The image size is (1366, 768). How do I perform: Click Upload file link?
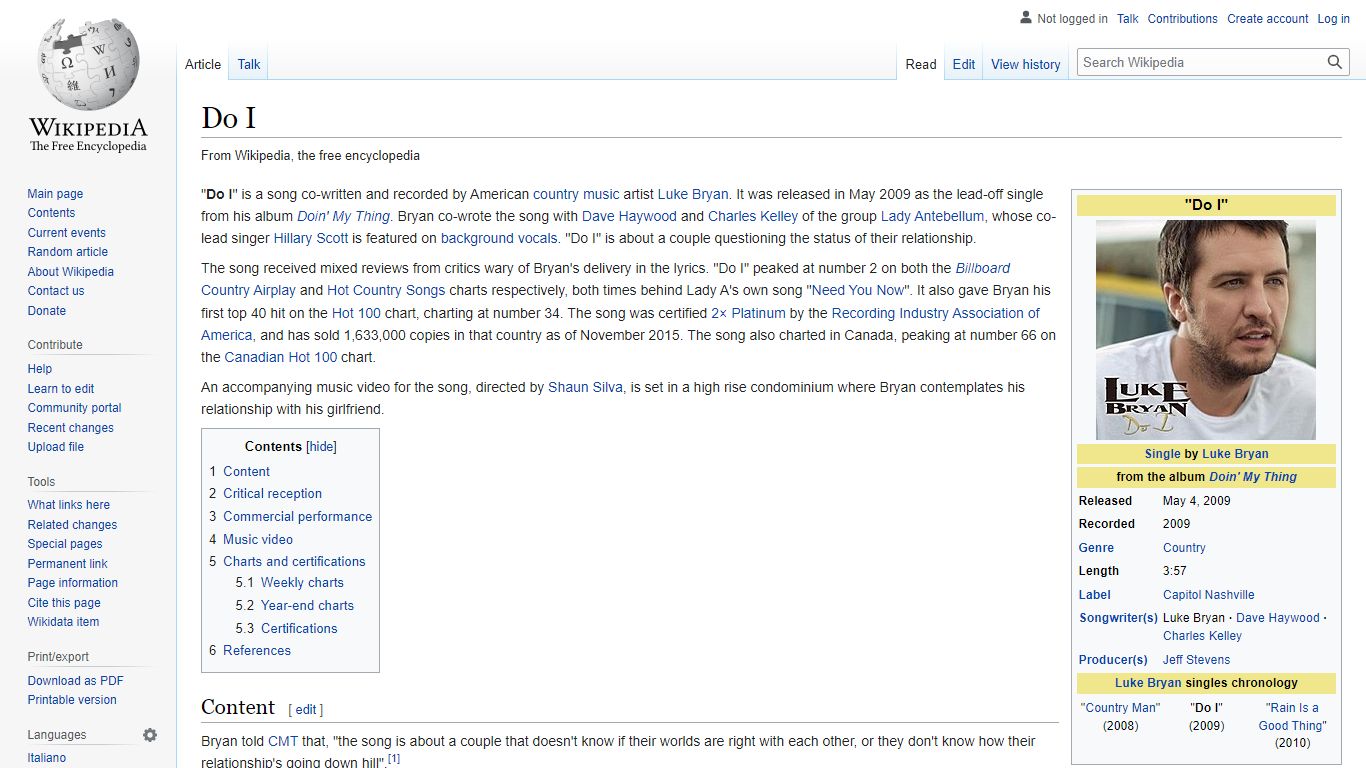click(x=56, y=447)
